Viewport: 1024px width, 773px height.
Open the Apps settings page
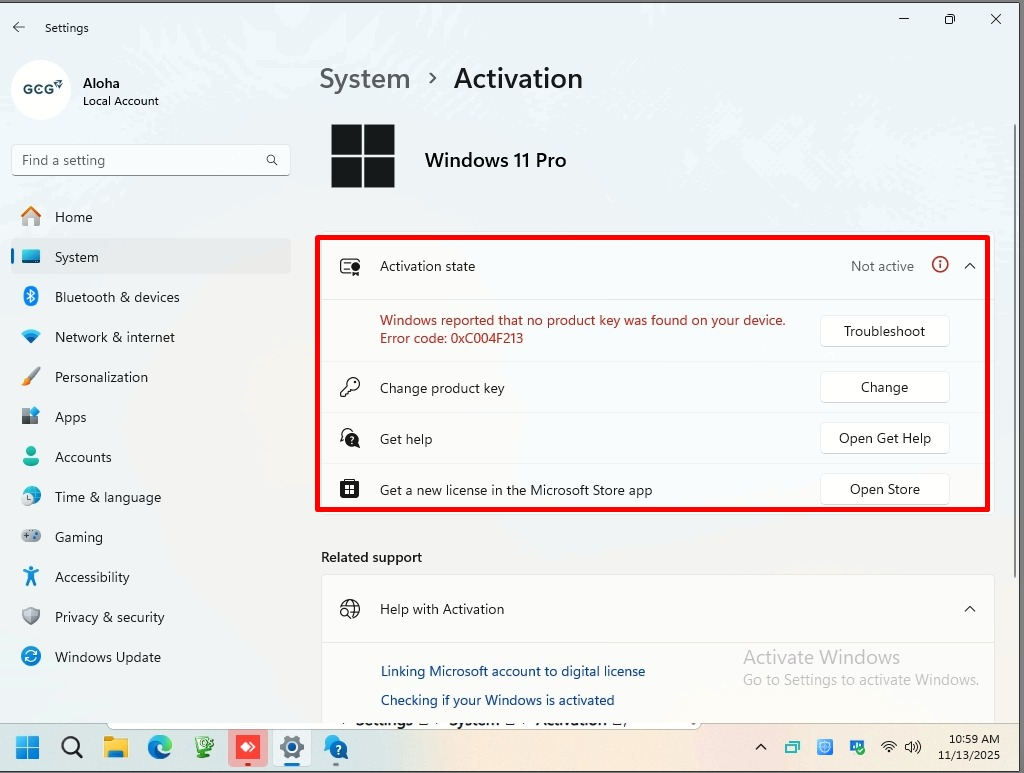click(x=151, y=417)
